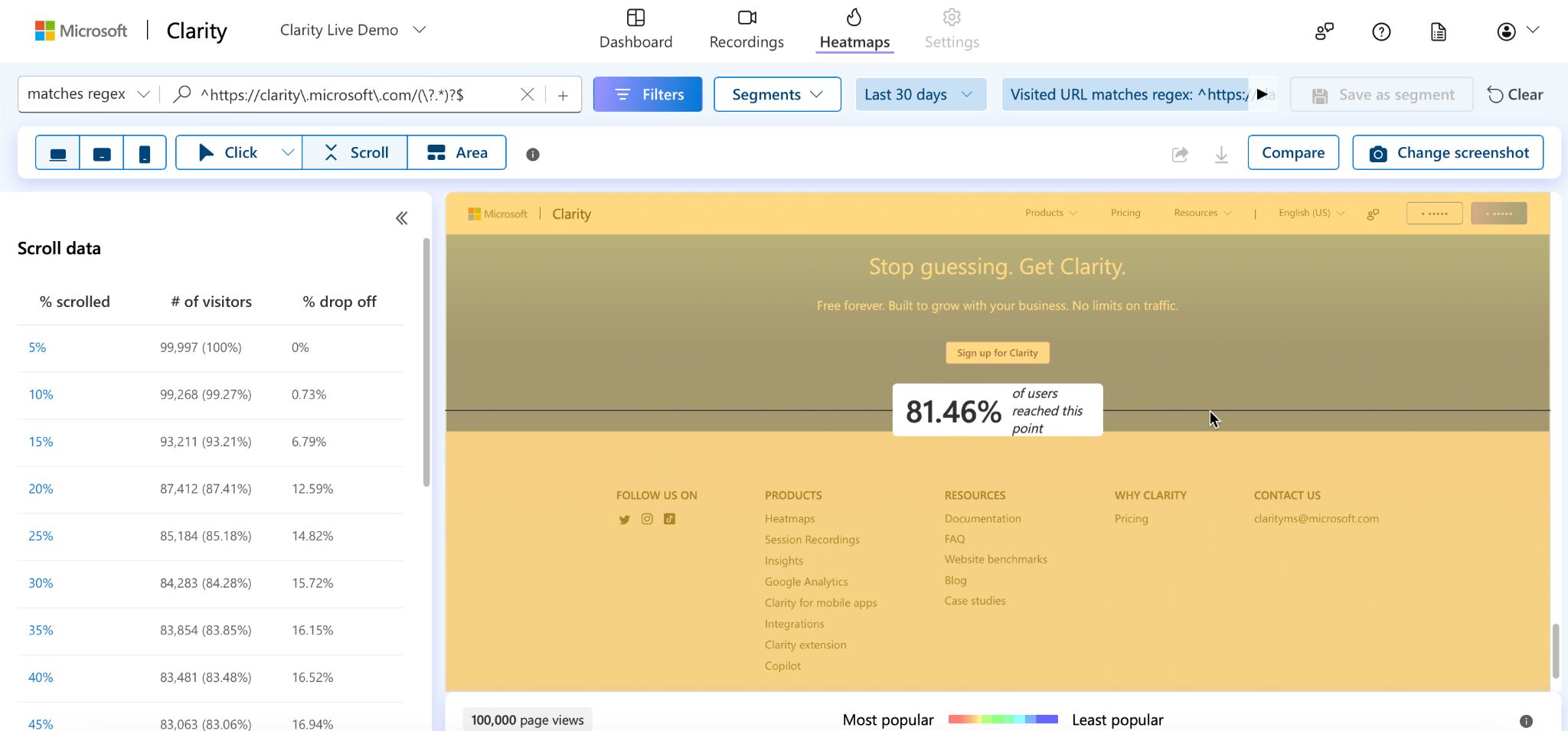This screenshot has width=1568, height=731.
Task: Switch to the Scroll heatmap mode
Action: 354,152
